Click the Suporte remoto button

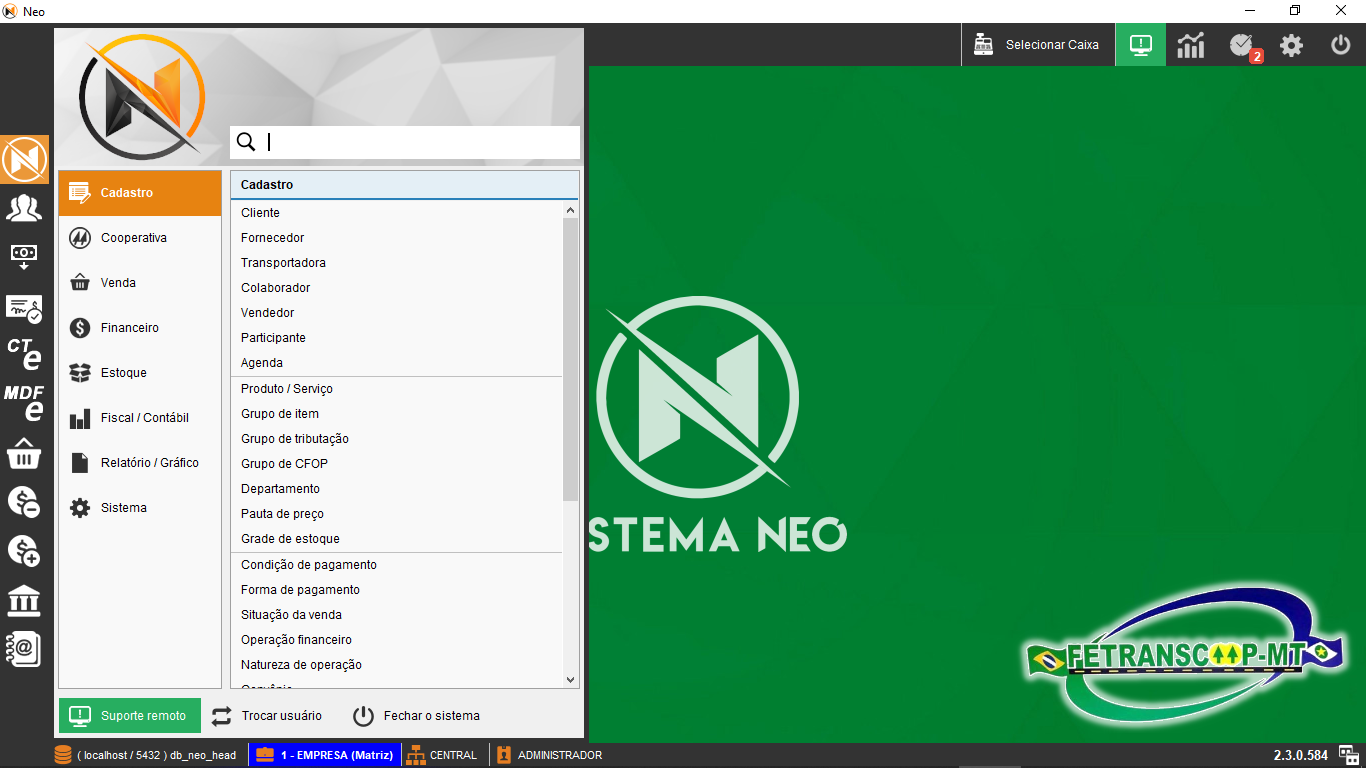click(130, 716)
